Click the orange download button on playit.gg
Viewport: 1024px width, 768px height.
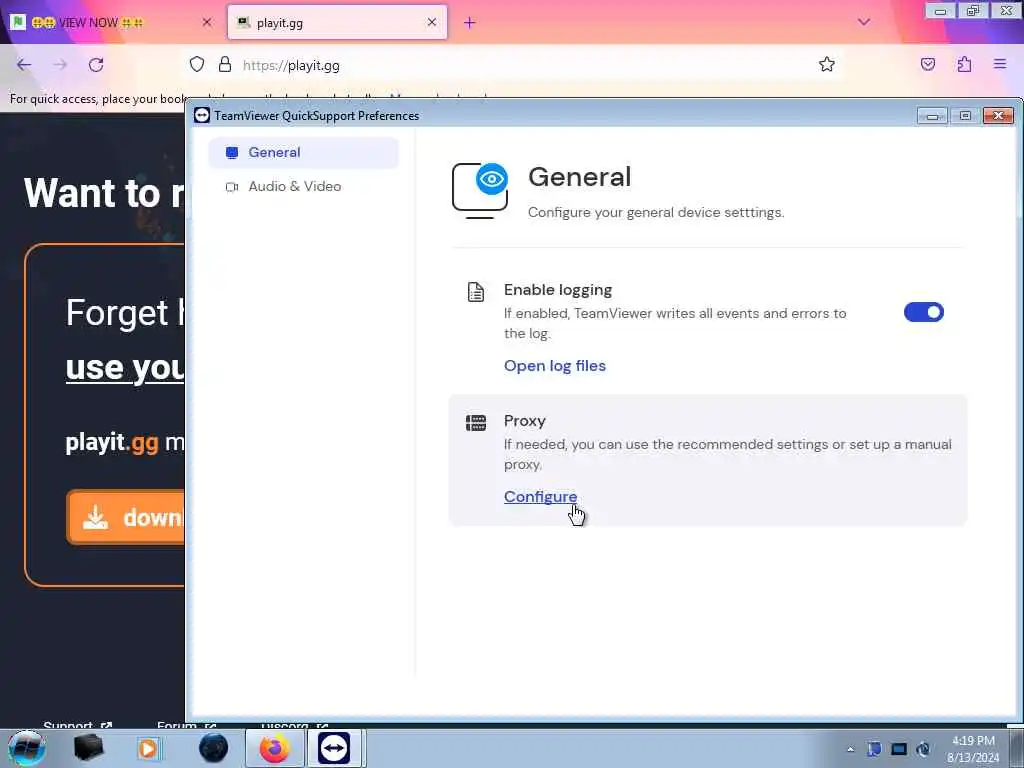[125, 517]
